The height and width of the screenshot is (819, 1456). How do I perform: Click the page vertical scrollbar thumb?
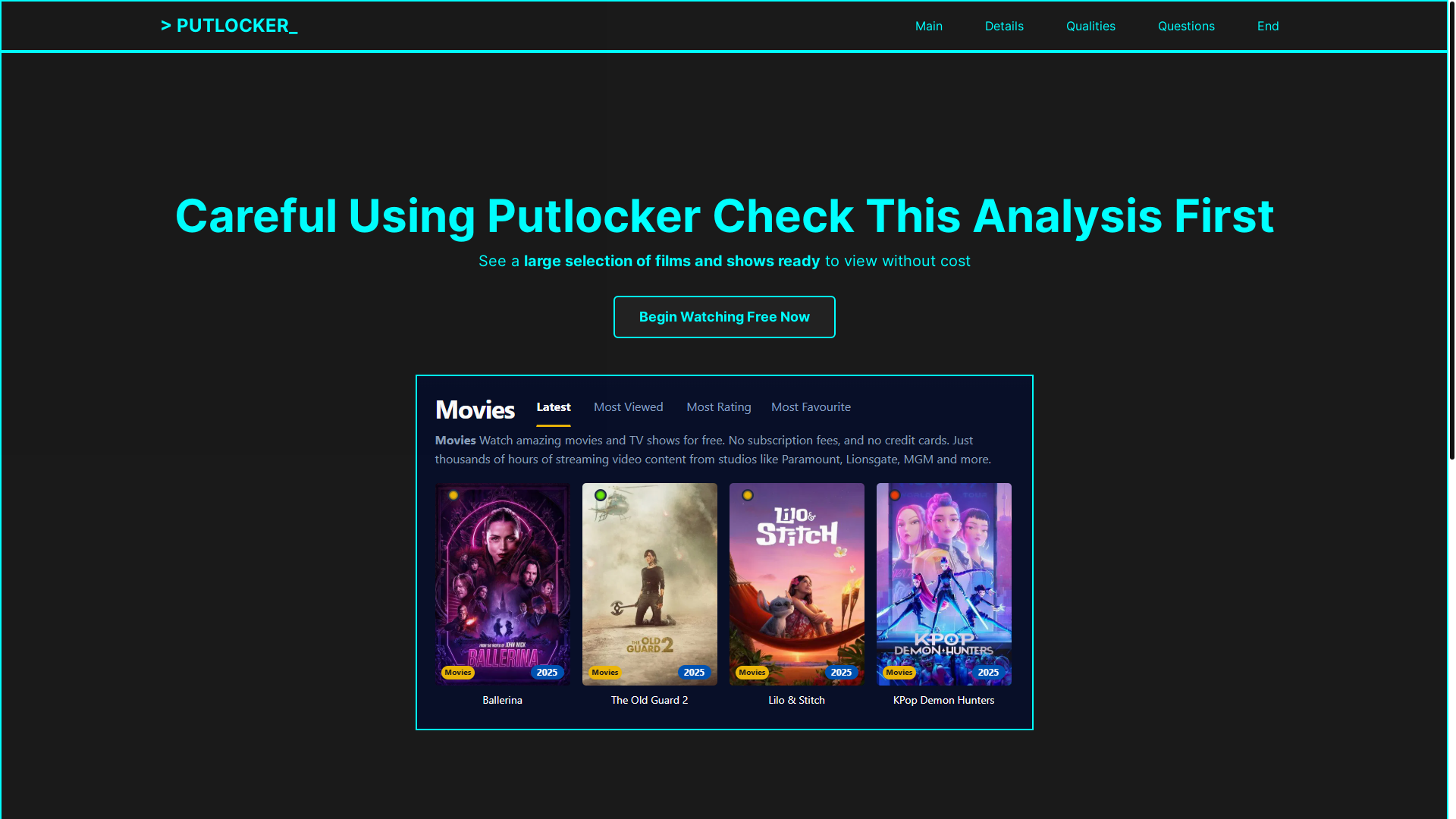(1451, 230)
